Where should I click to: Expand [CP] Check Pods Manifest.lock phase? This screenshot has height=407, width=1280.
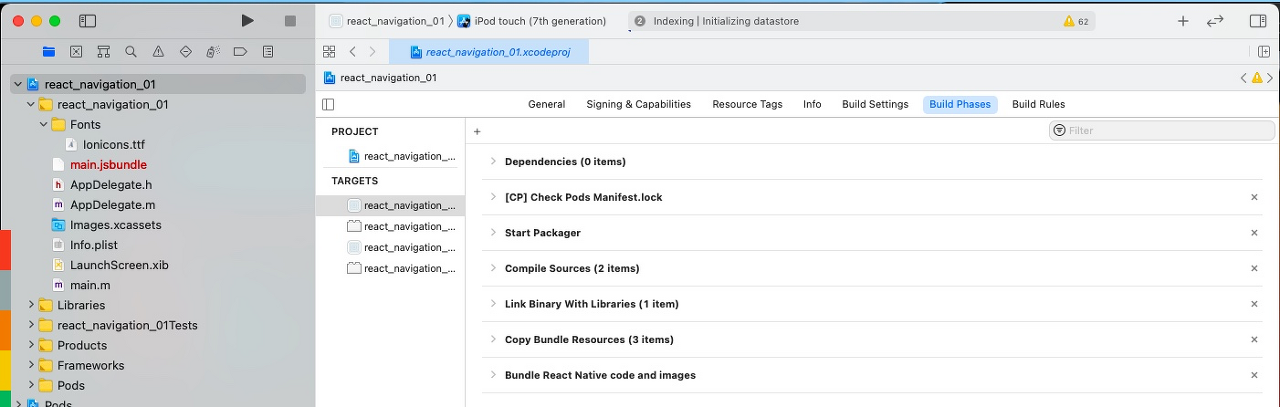click(x=493, y=197)
